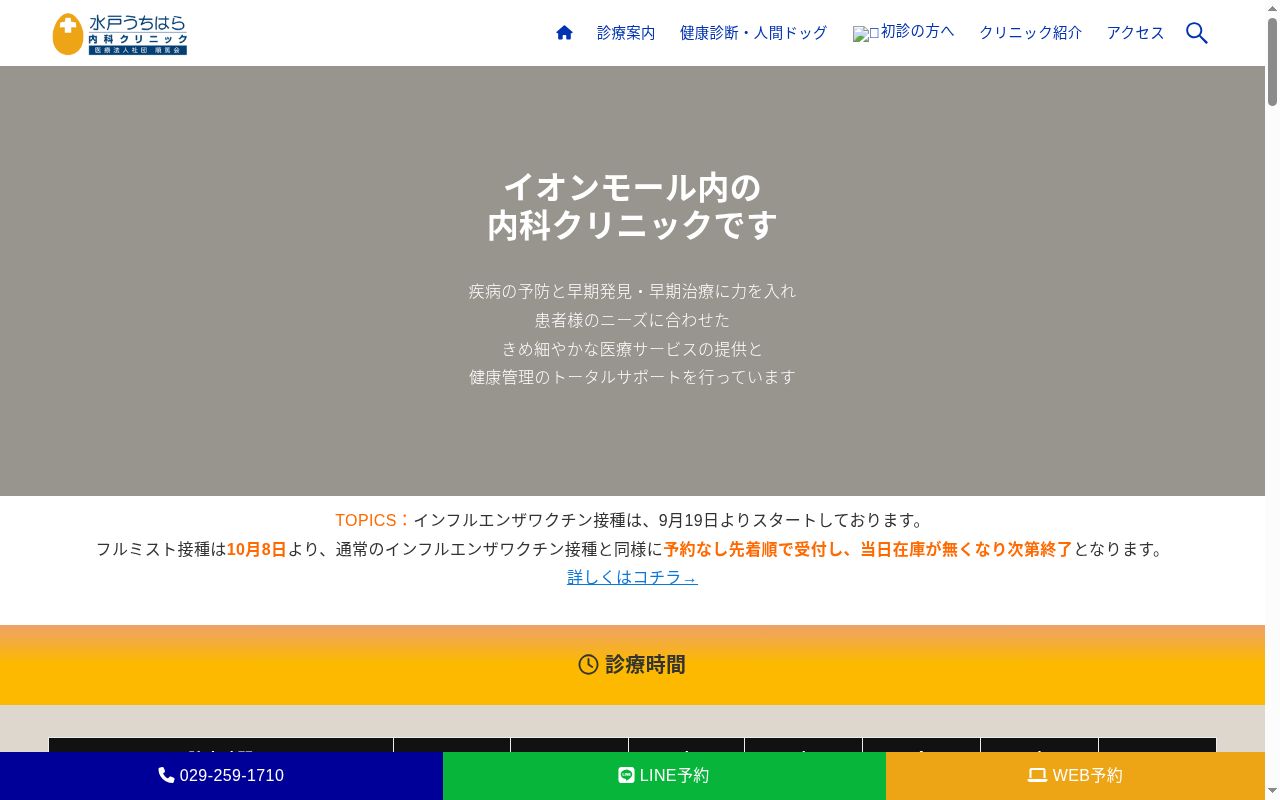Open the 診療案内 menu item
1280x800 pixels.
click(626, 33)
